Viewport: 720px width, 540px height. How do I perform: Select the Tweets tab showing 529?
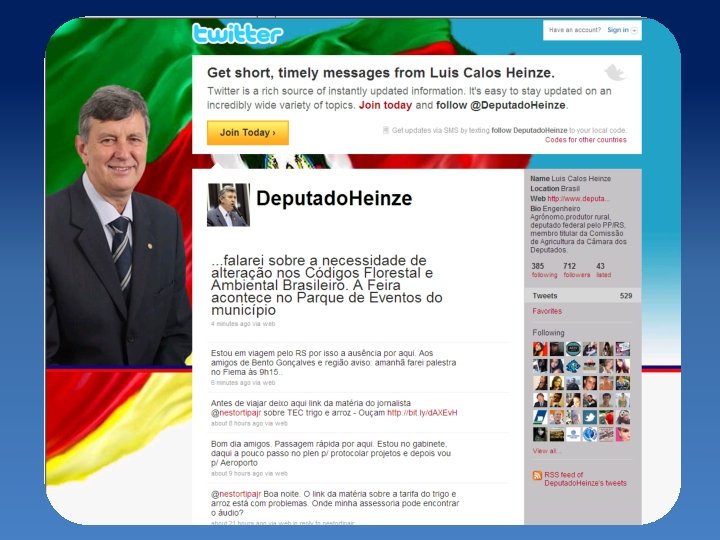(582, 296)
